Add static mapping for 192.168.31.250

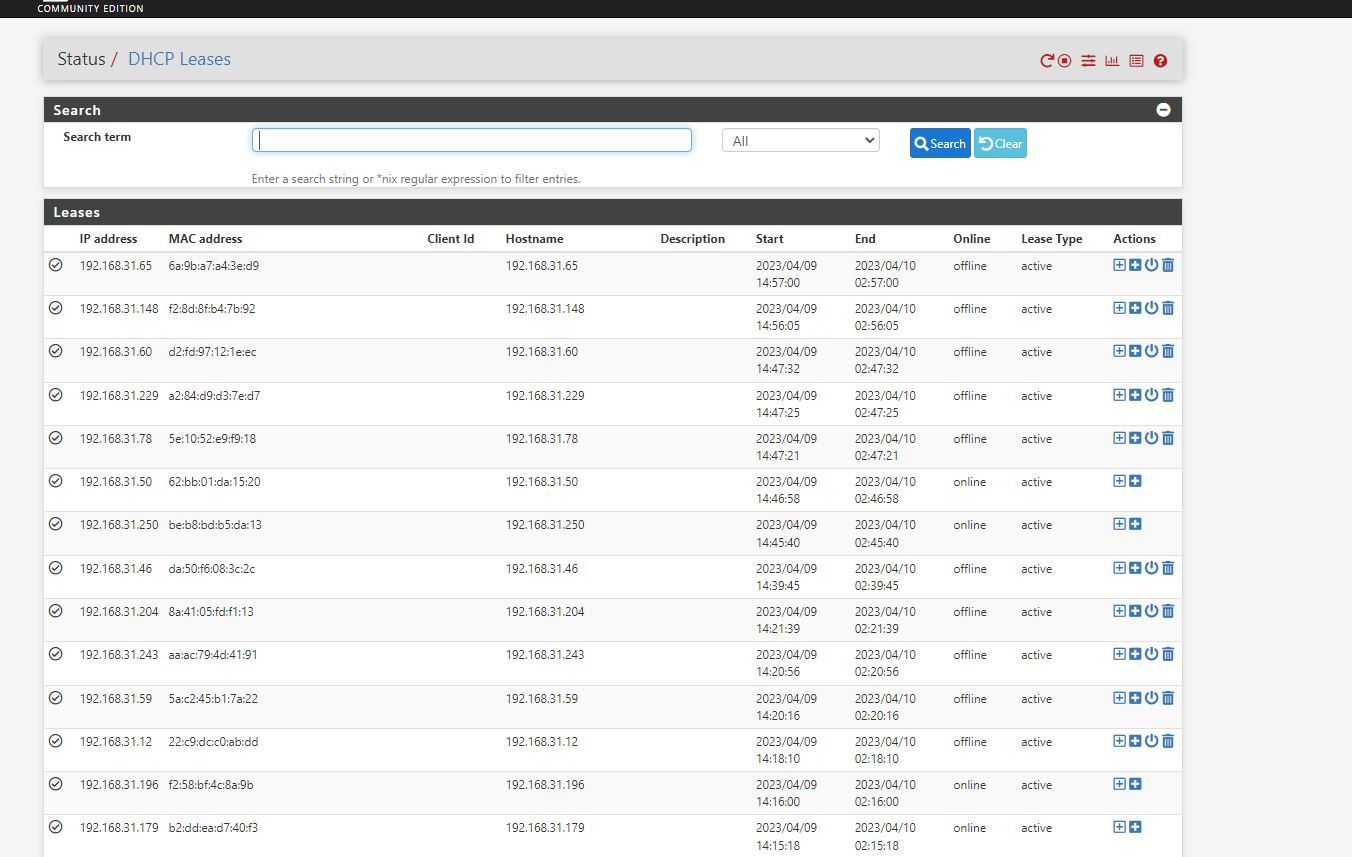pyautogui.click(x=1119, y=524)
